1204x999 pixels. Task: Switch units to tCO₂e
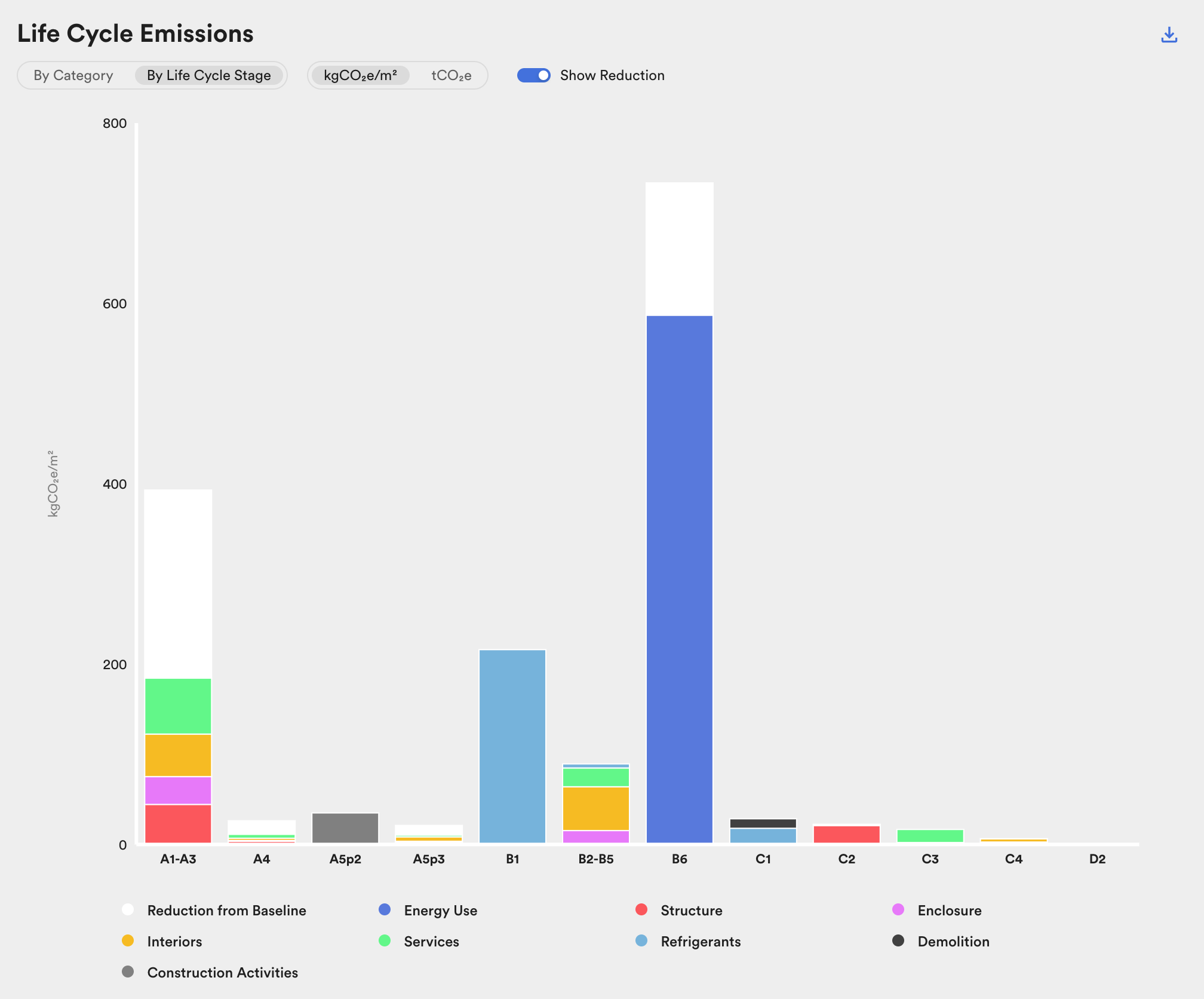click(x=451, y=75)
